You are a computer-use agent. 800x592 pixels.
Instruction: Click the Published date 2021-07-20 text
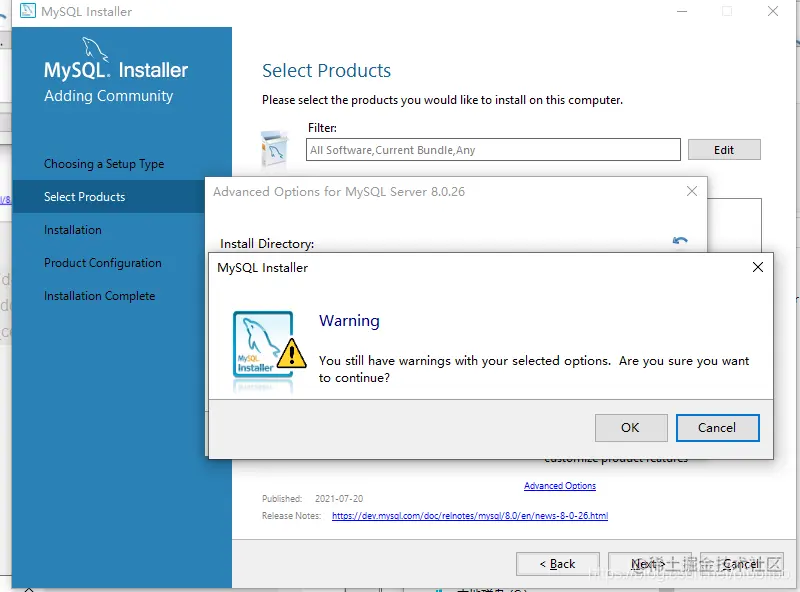(x=339, y=499)
